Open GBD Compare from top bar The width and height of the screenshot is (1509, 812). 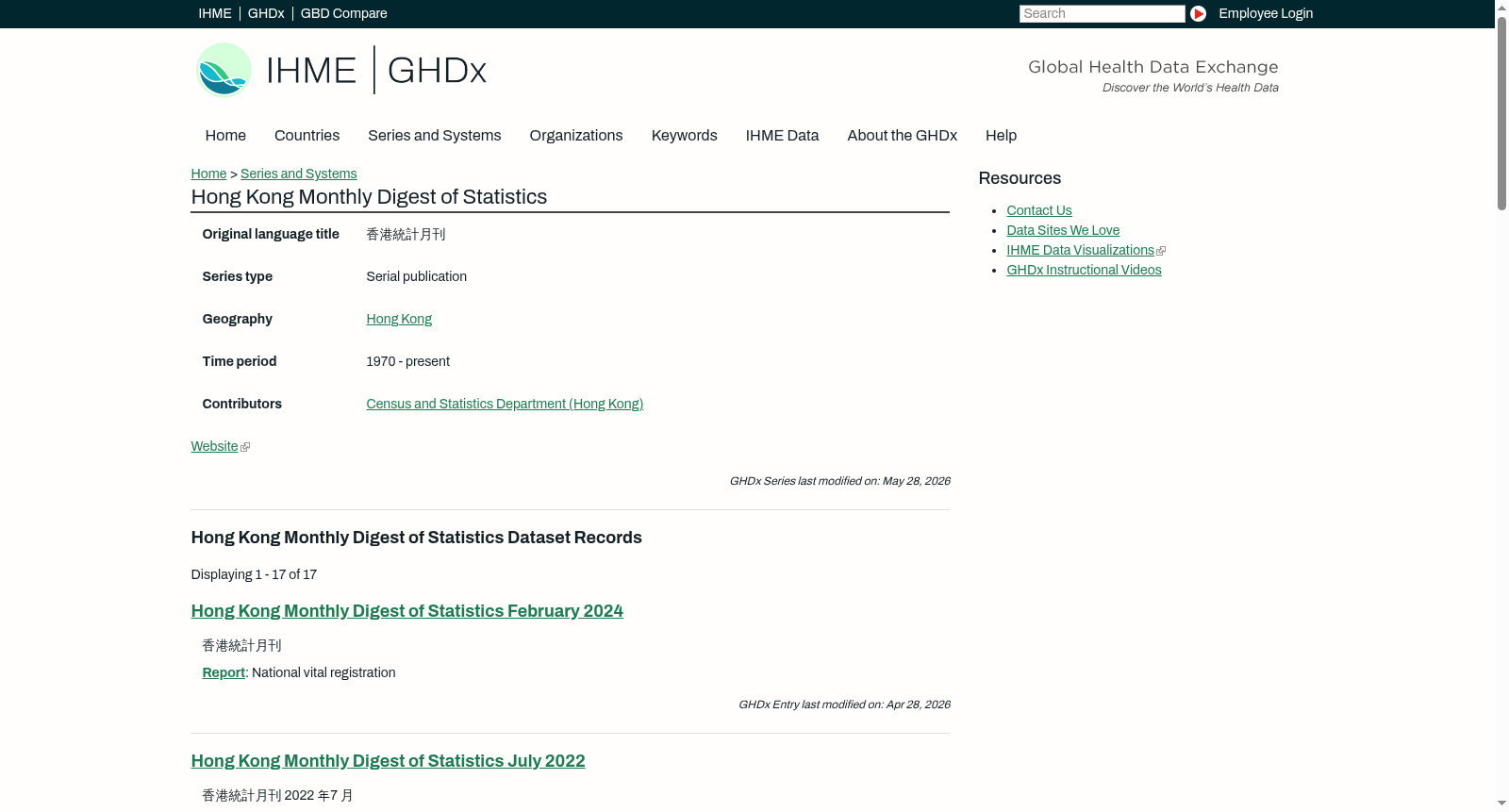344,13
